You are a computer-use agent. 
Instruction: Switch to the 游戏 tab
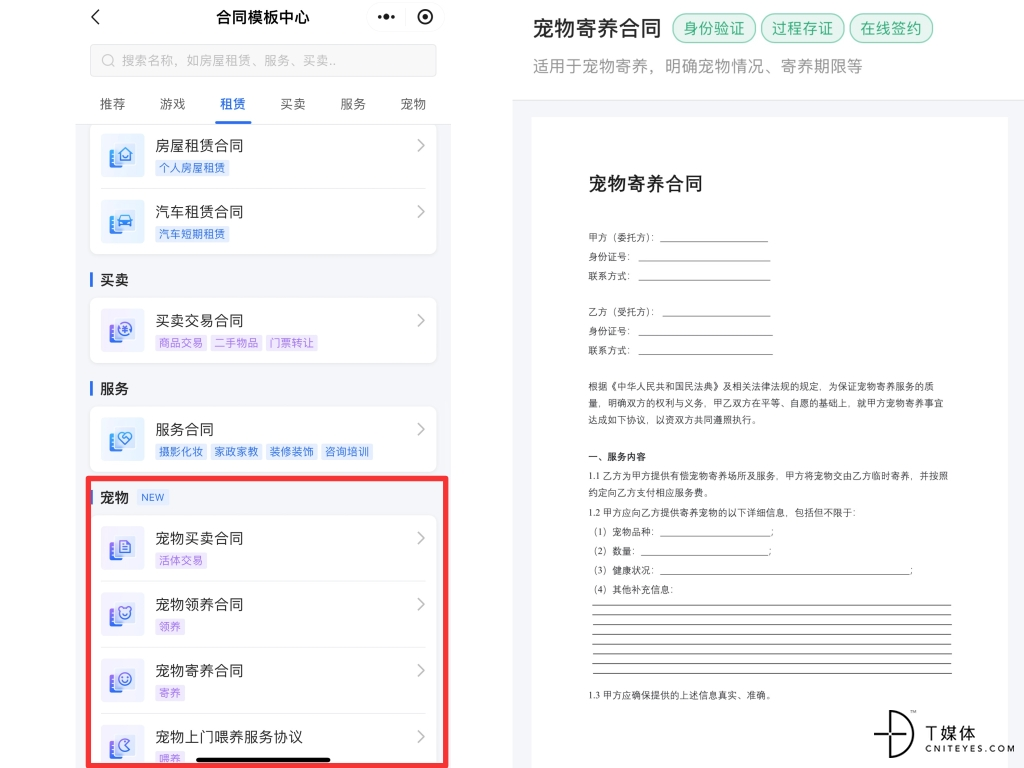click(173, 104)
